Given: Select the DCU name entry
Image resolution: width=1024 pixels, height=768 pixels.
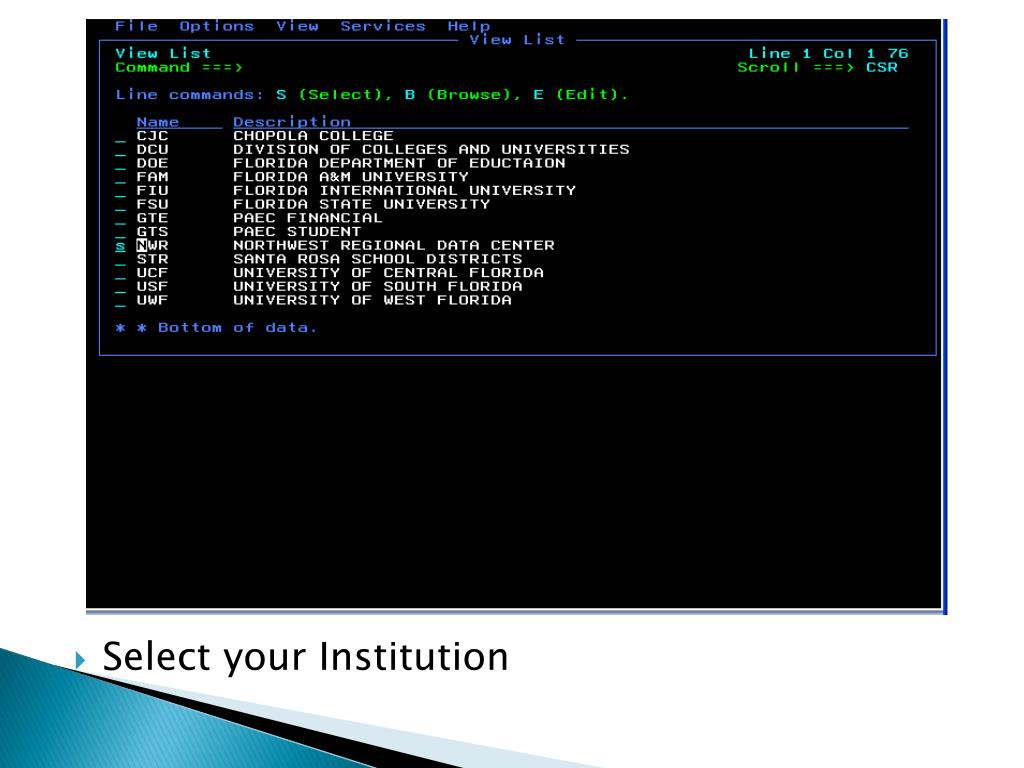Looking at the screenshot, I should [152, 150].
